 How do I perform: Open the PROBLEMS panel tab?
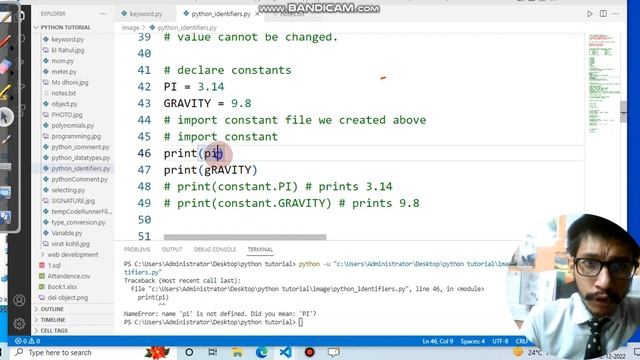pos(137,249)
